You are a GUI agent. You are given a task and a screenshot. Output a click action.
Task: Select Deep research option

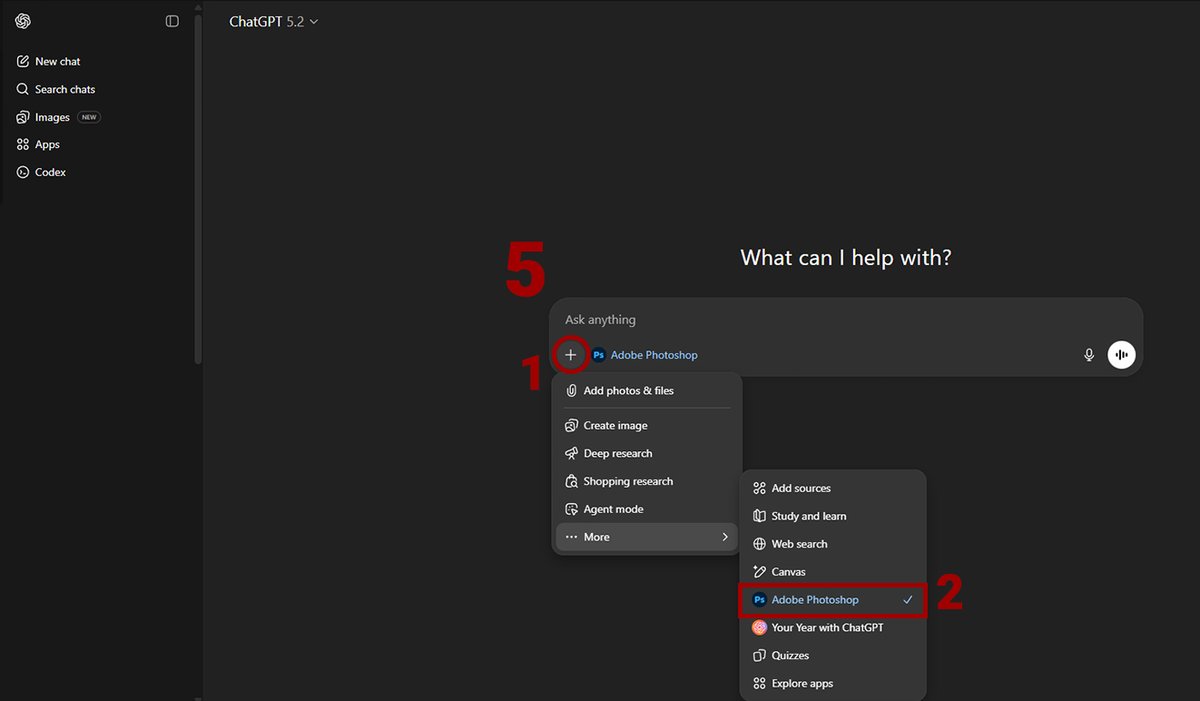point(647,454)
